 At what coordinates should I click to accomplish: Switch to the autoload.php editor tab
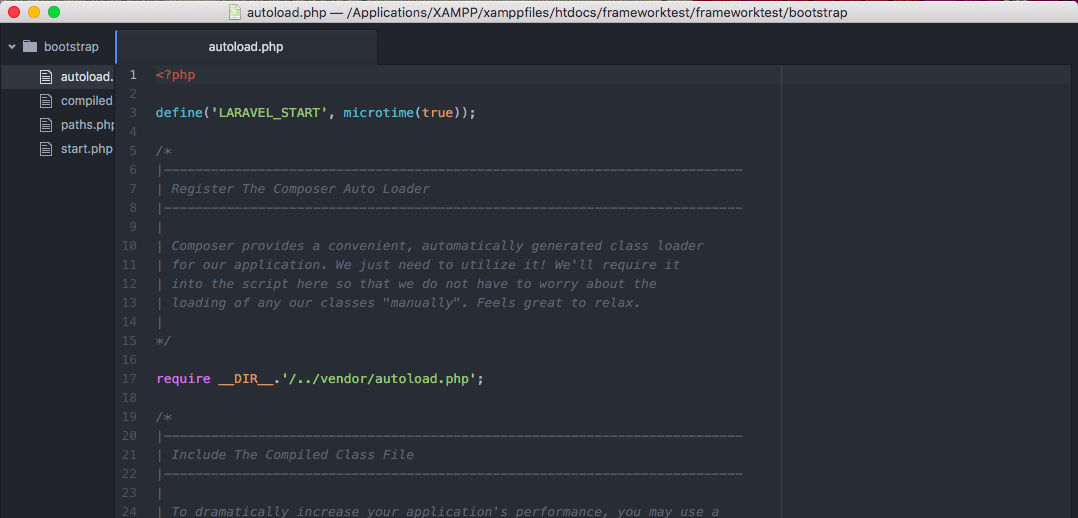click(246, 47)
